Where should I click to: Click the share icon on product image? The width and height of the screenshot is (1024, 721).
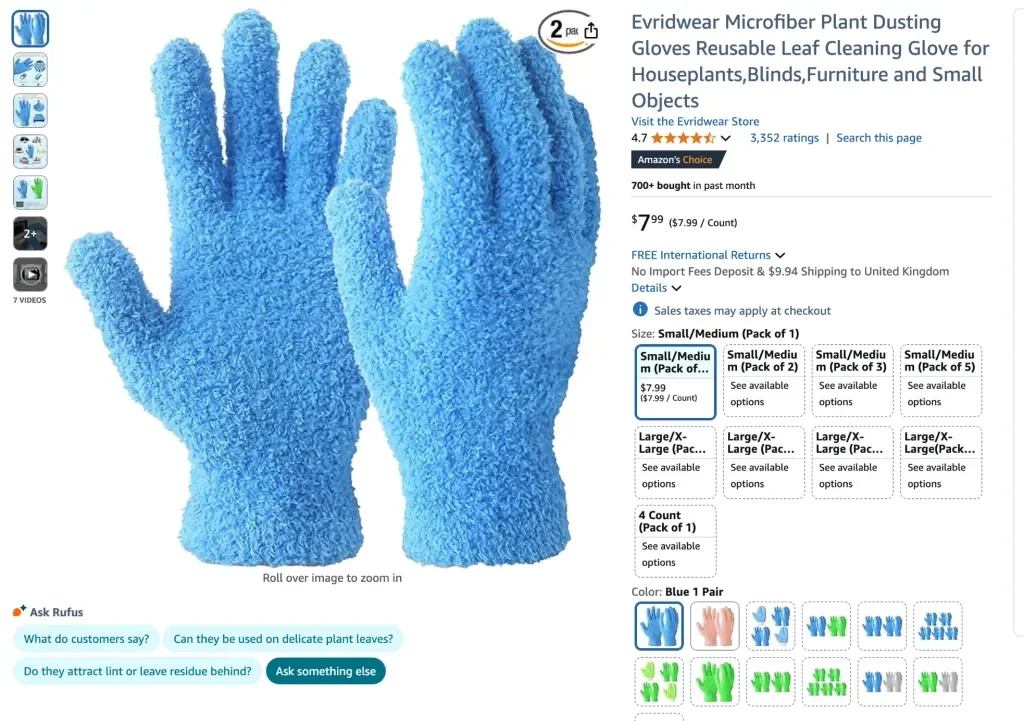click(x=591, y=30)
